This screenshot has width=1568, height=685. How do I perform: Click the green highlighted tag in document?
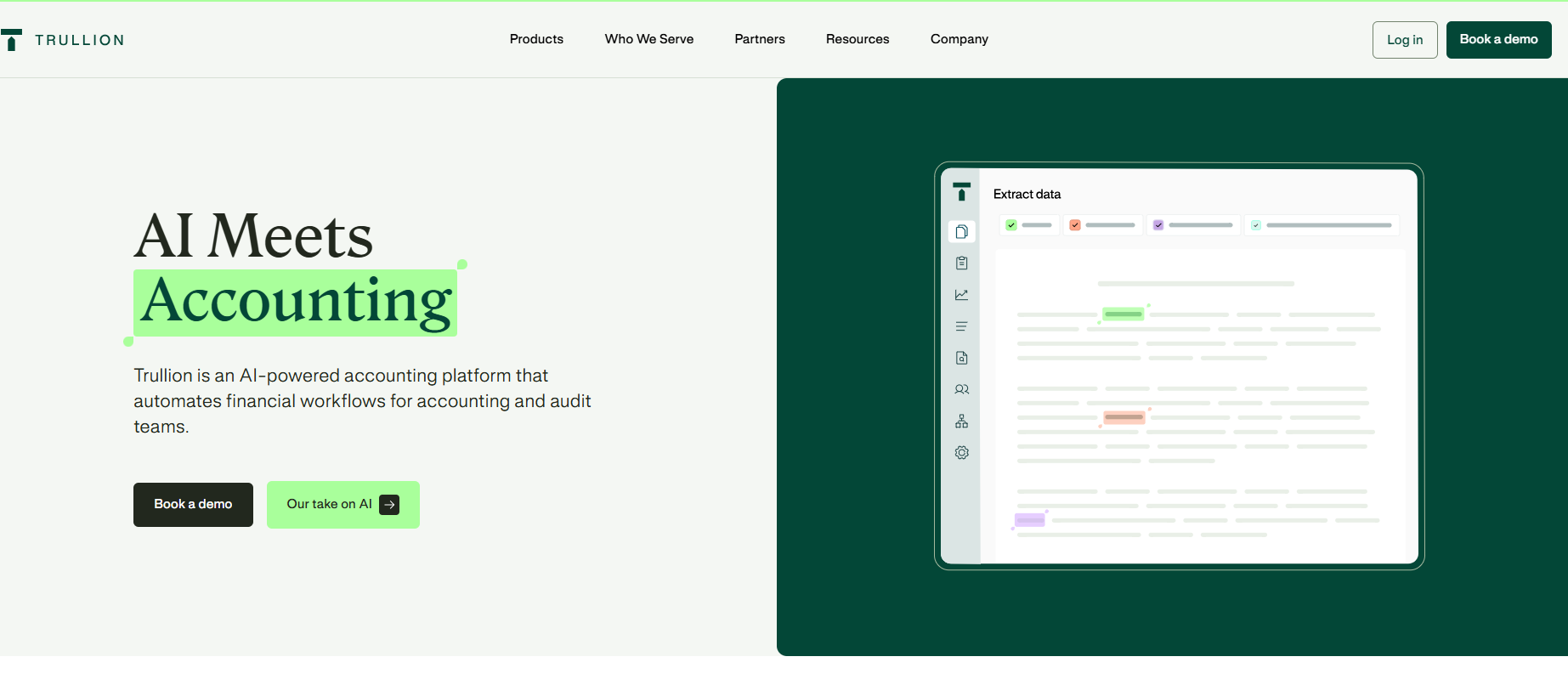pos(1124,314)
